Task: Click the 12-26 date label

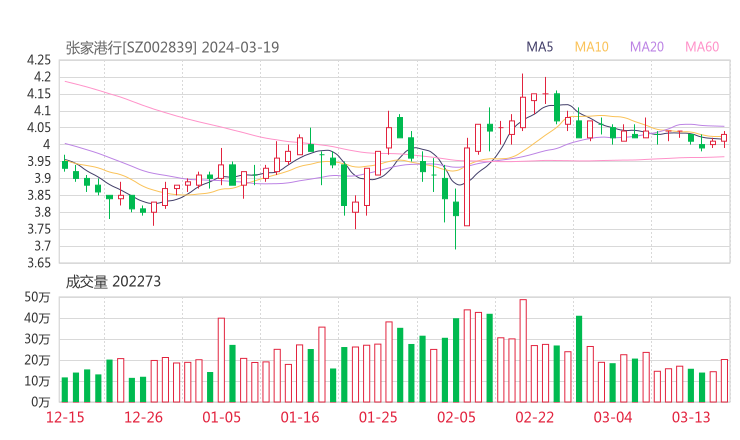Action: pyautogui.click(x=143, y=417)
